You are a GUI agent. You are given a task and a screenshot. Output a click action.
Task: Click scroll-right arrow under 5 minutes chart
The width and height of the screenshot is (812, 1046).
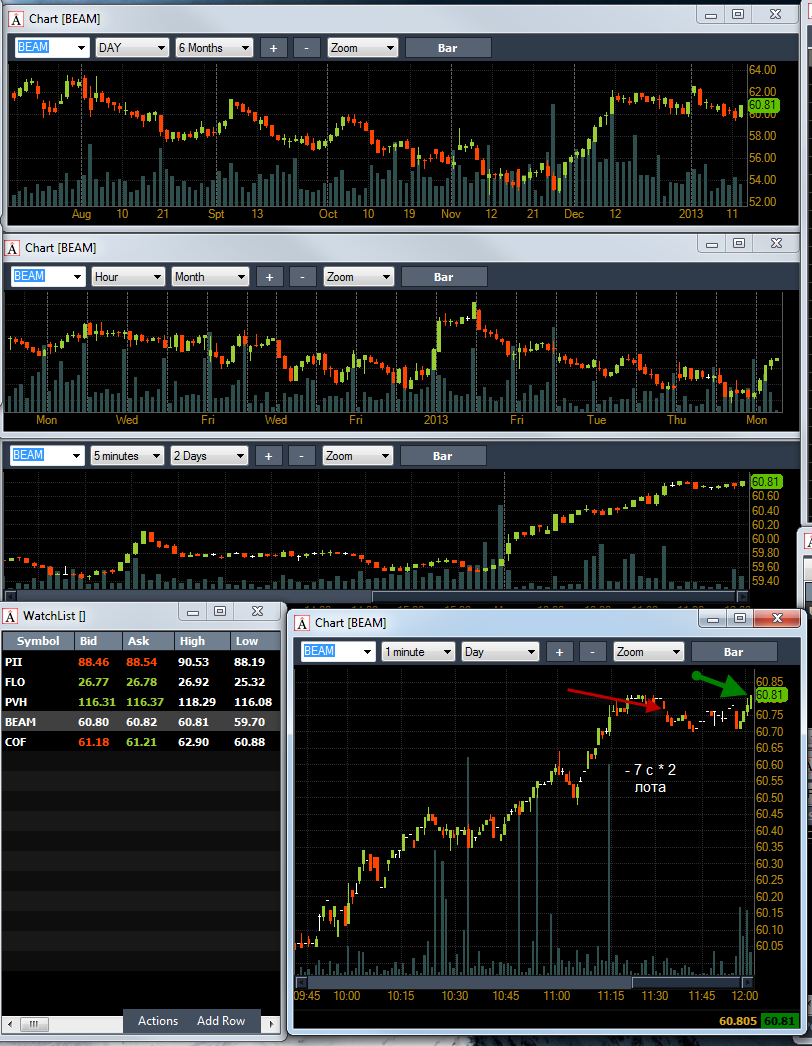coord(743,596)
